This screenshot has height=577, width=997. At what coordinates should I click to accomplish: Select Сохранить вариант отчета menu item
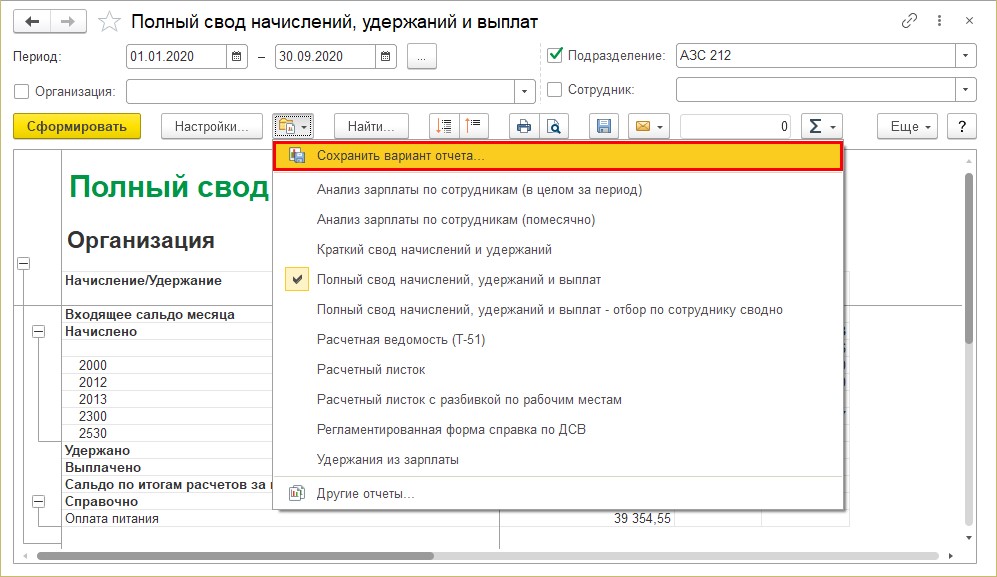[558, 156]
